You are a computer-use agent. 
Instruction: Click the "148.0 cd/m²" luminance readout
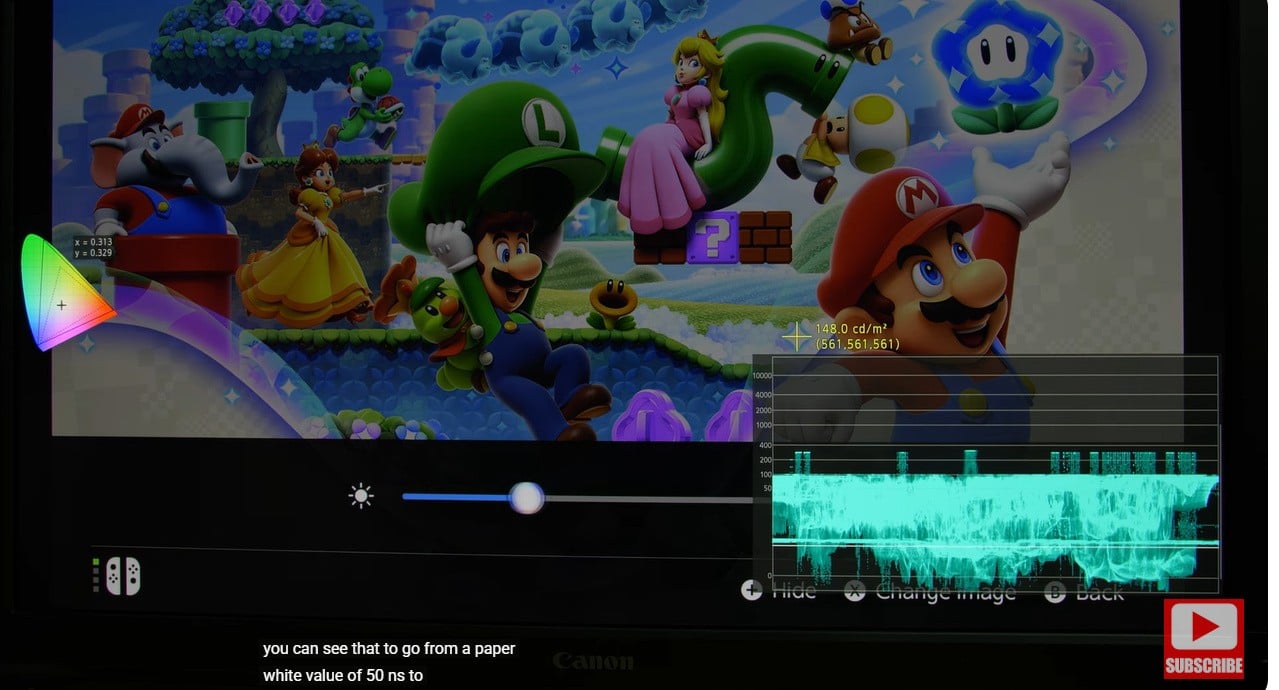tap(852, 328)
